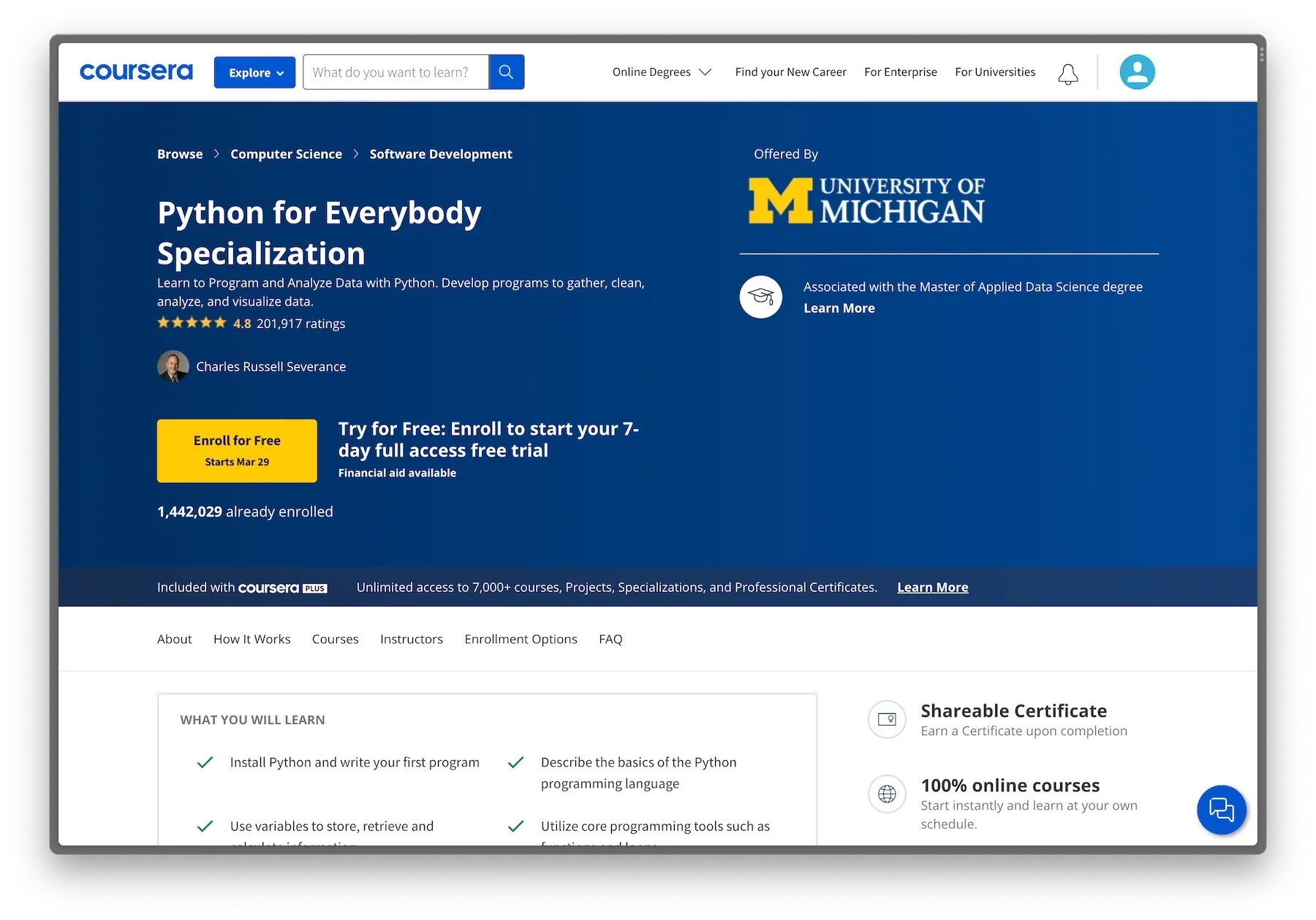Click the 'Shareable Certificate' heading

[x=1013, y=711]
